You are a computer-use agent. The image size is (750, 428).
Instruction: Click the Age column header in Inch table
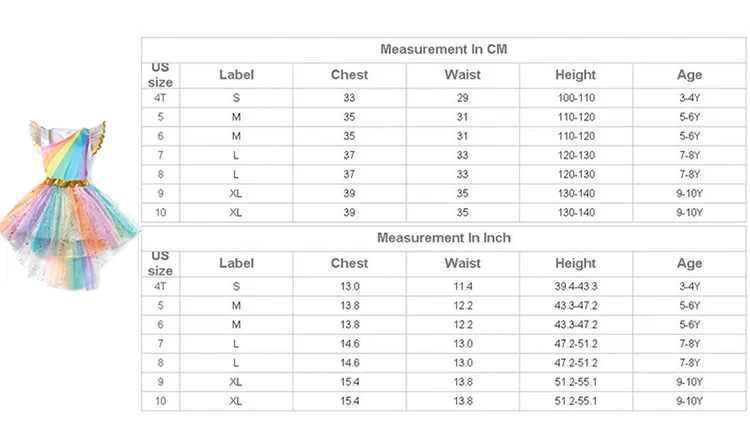[x=689, y=263]
